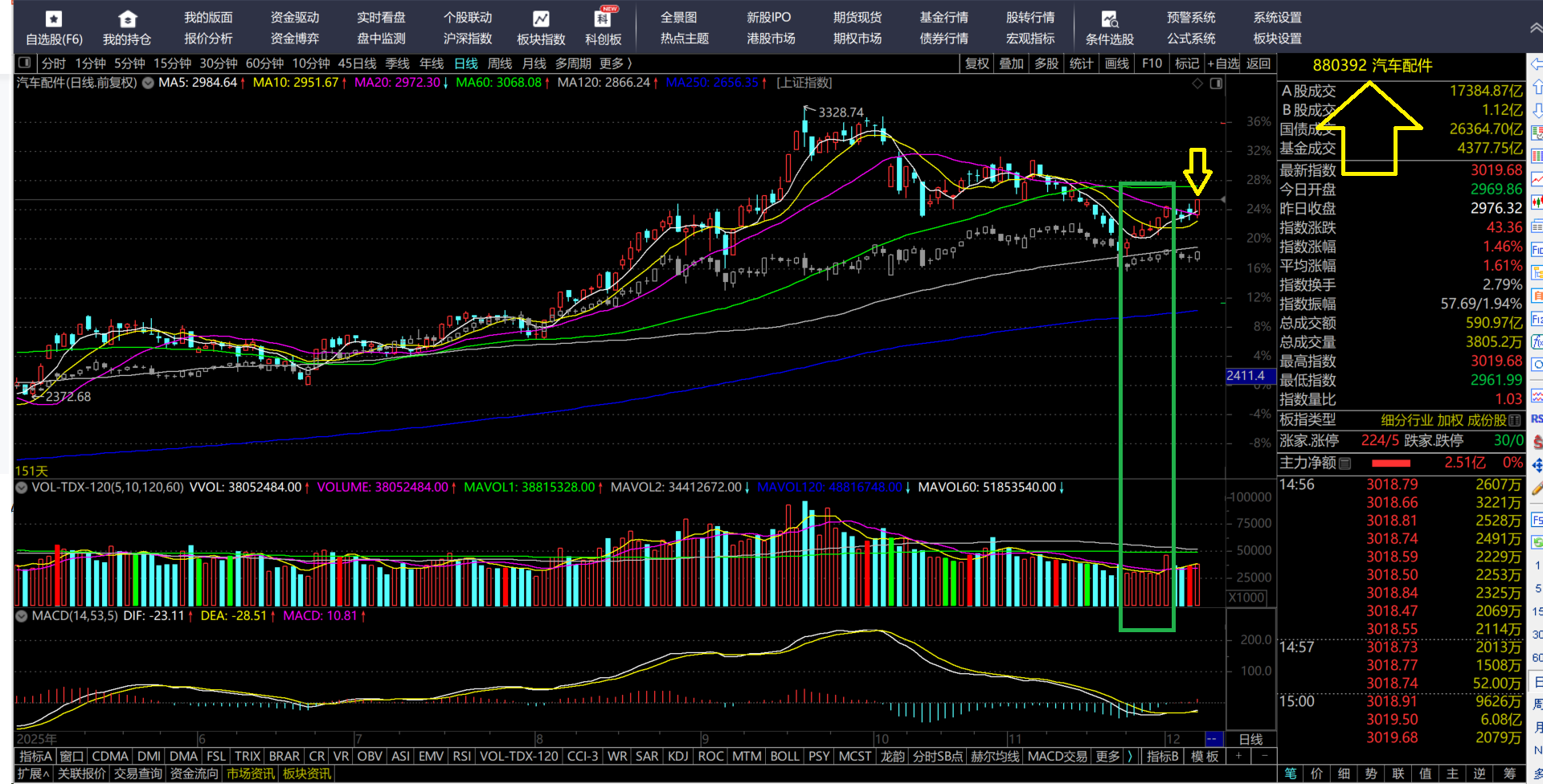Expand the 更多 indicators list
Image resolution: width=1543 pixels, height=784 pixels.
(x=1107, y=756)
